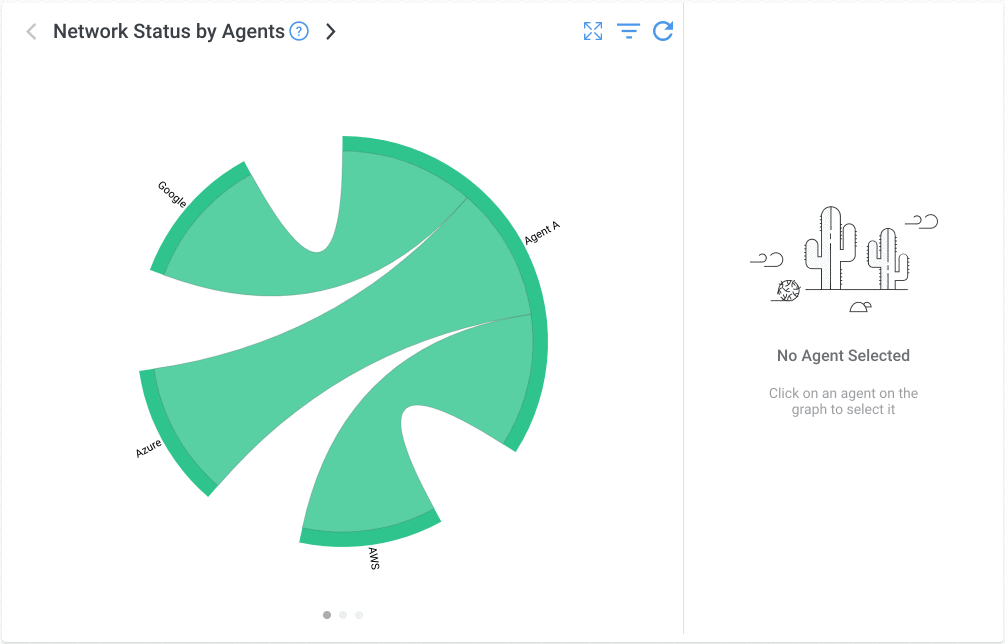Click the cactus desert illustration
The width and height of the screenshot is (1005, 644).
(x=843, y=255)
